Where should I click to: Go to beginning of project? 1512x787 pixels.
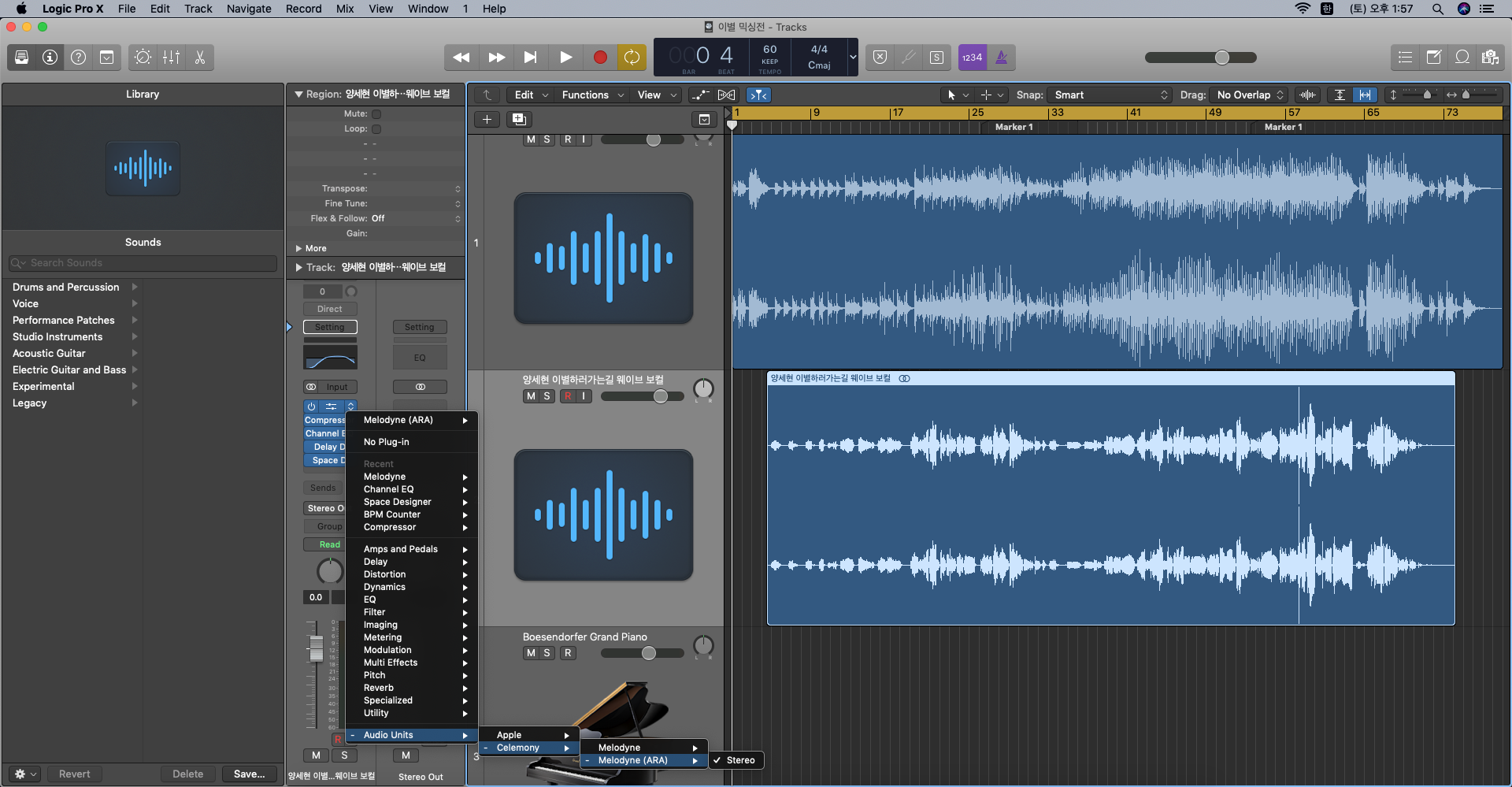531,58
